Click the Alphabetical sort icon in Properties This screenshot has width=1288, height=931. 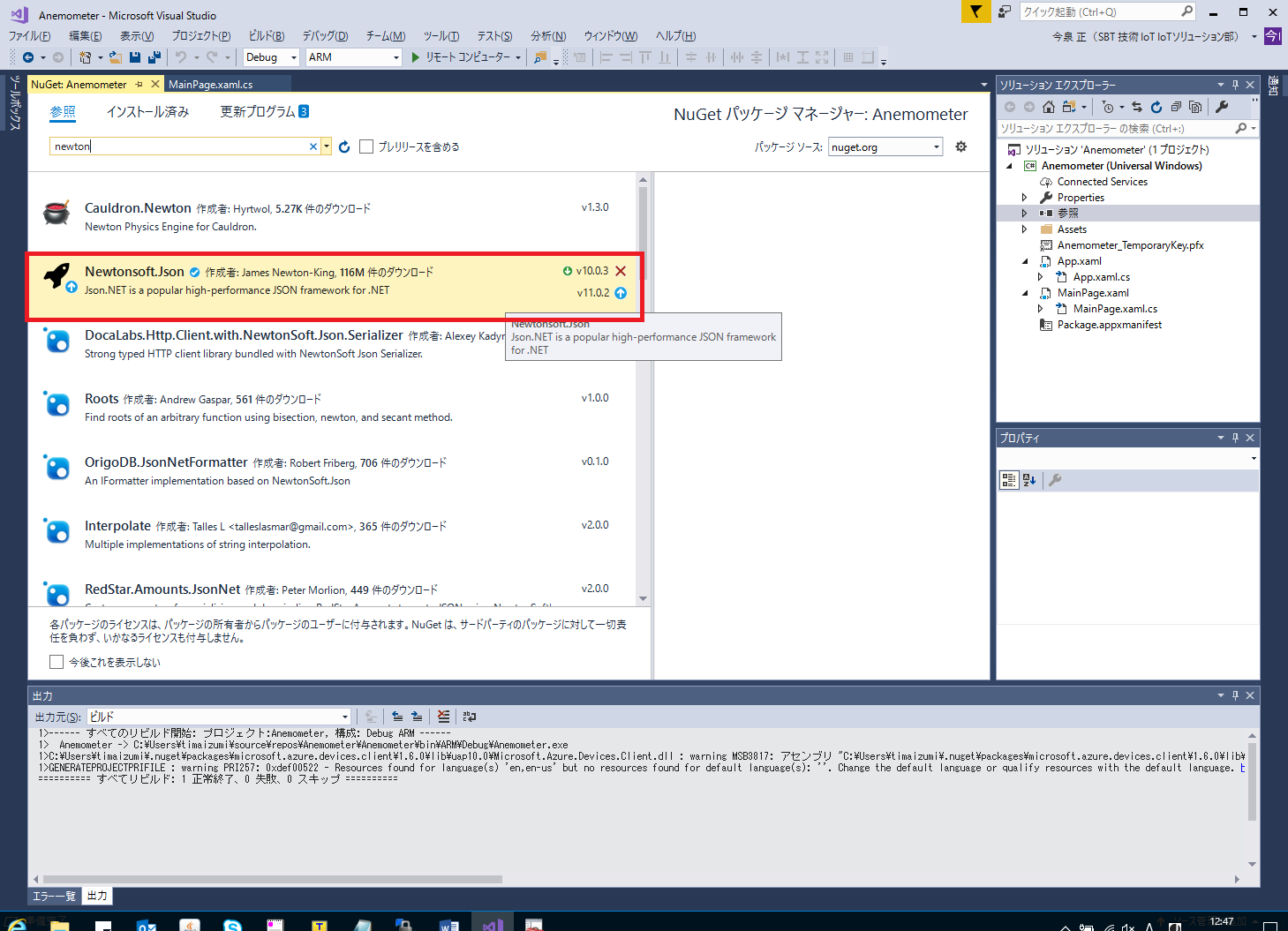click(x=1029, y=480)
